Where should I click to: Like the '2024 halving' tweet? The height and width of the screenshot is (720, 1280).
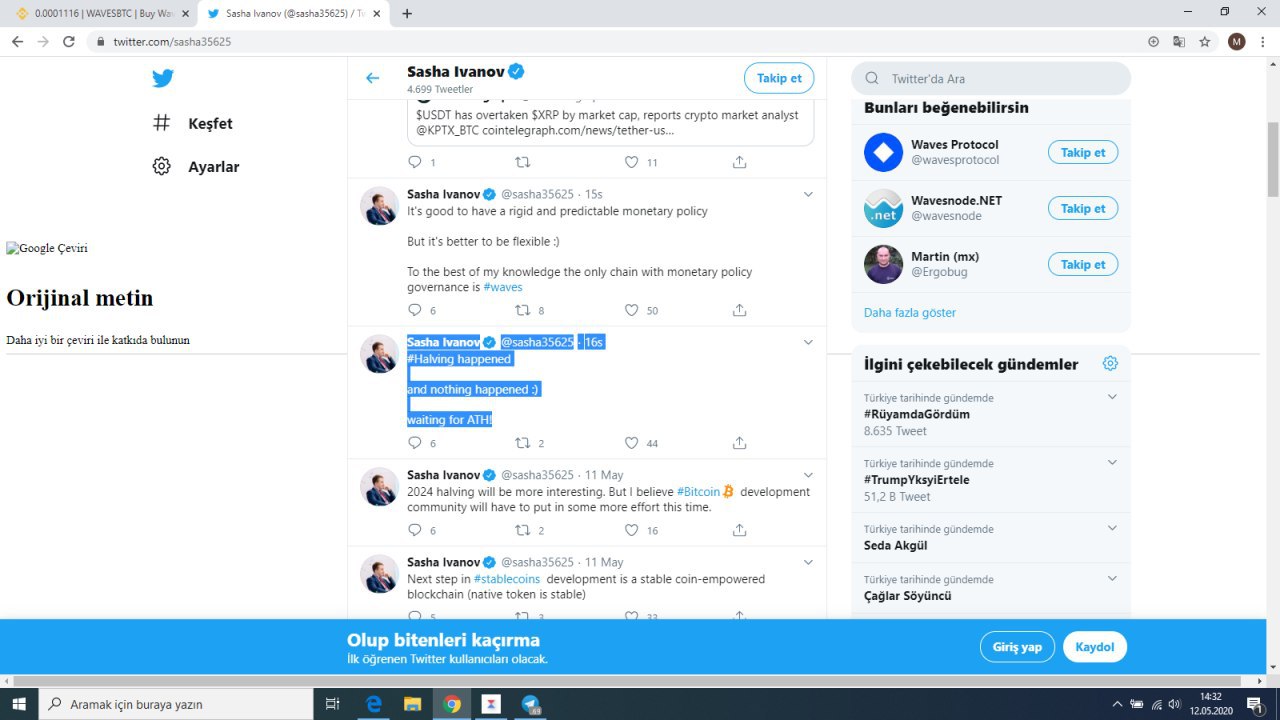631,530
